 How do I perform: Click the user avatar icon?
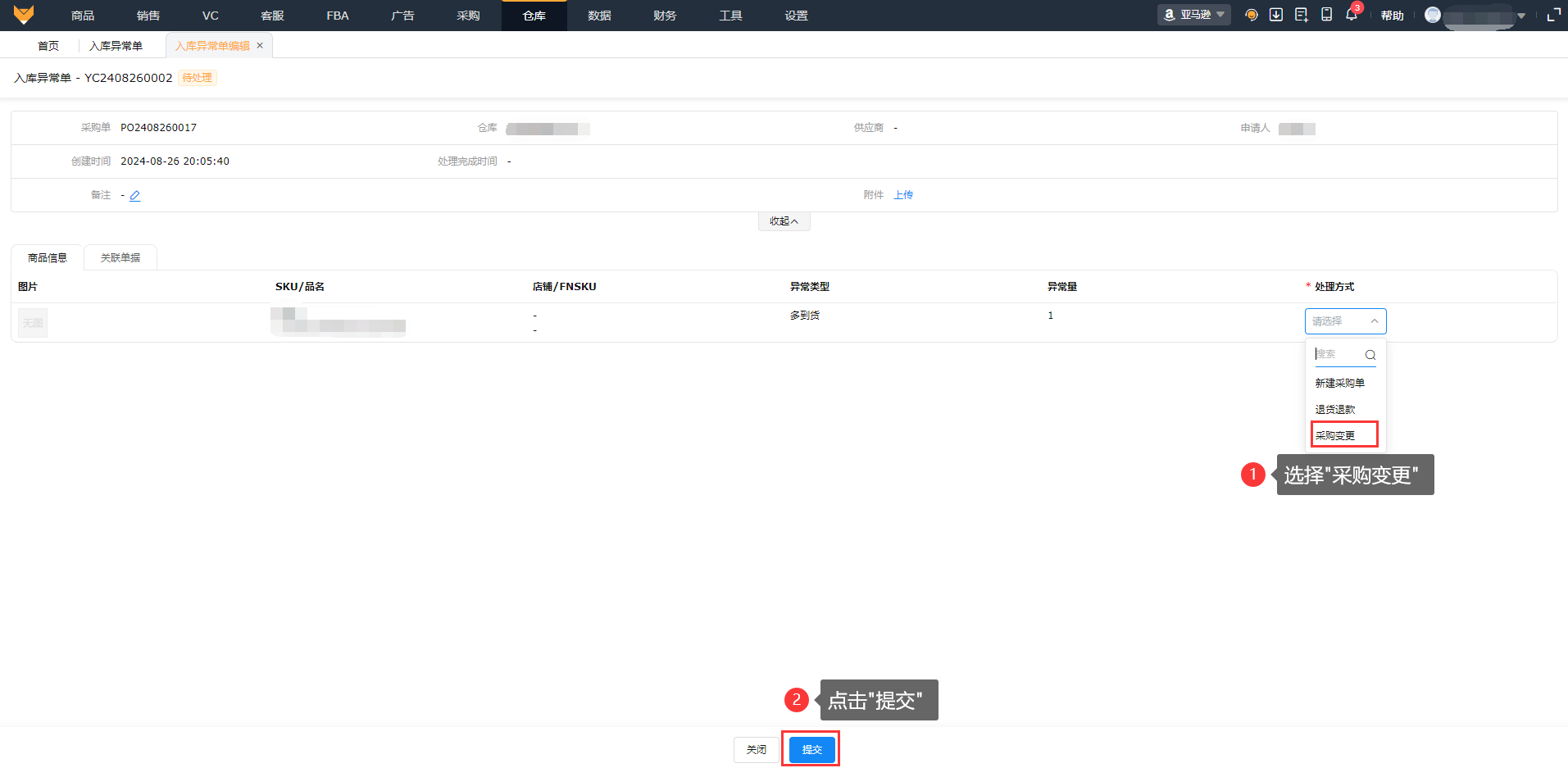tap(1433, 15)
